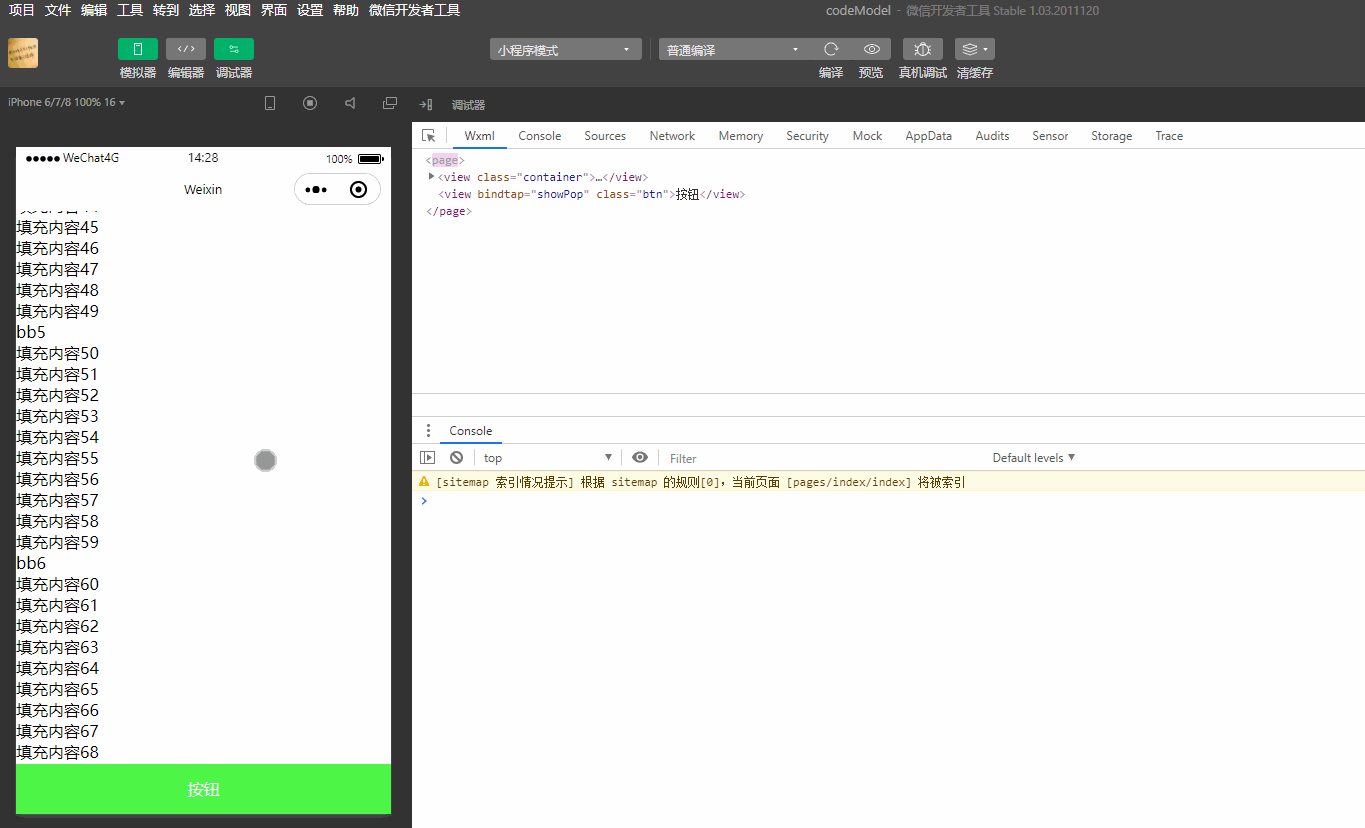Open the 微信开发者工具 menu
The image size is (1365, 828).
click(414, 10)
